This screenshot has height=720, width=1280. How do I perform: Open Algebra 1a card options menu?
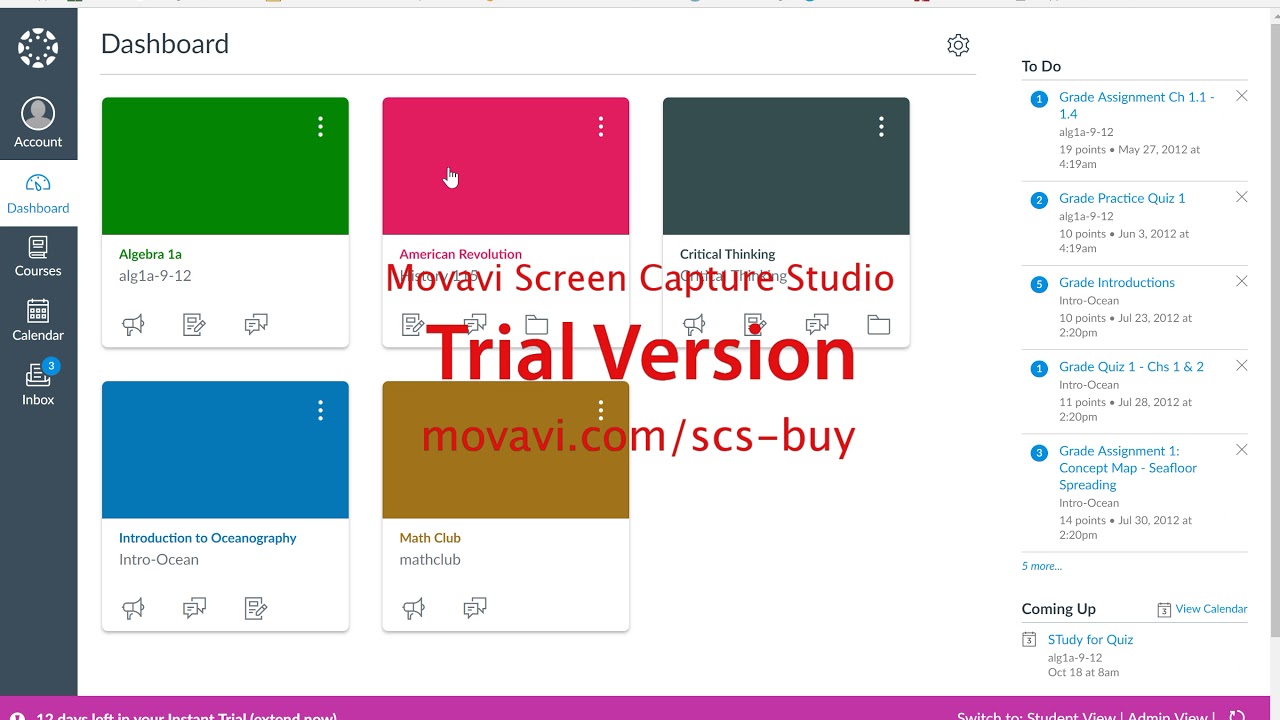(320, 126)
